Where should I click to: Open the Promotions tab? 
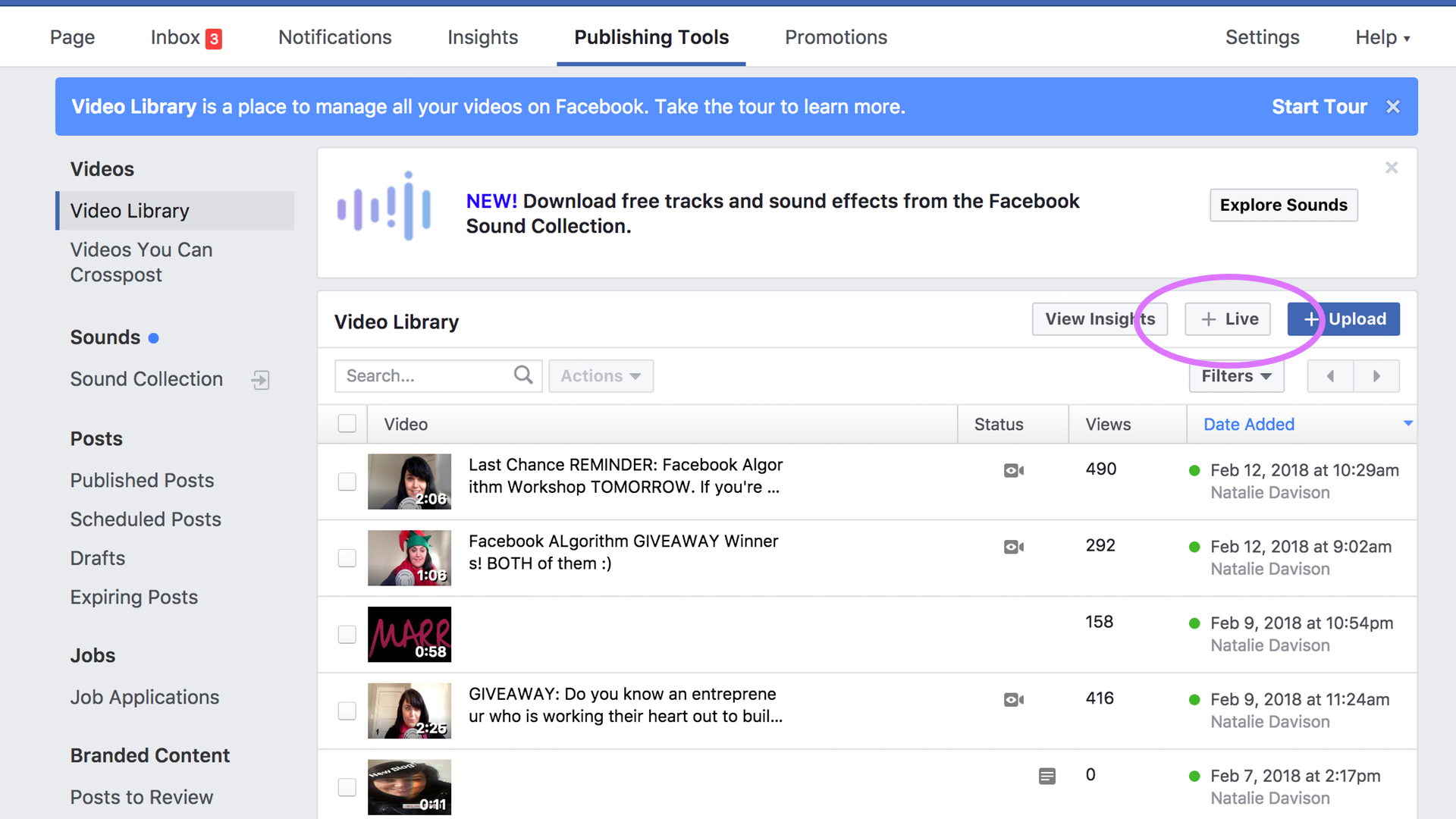coord(836,37)
